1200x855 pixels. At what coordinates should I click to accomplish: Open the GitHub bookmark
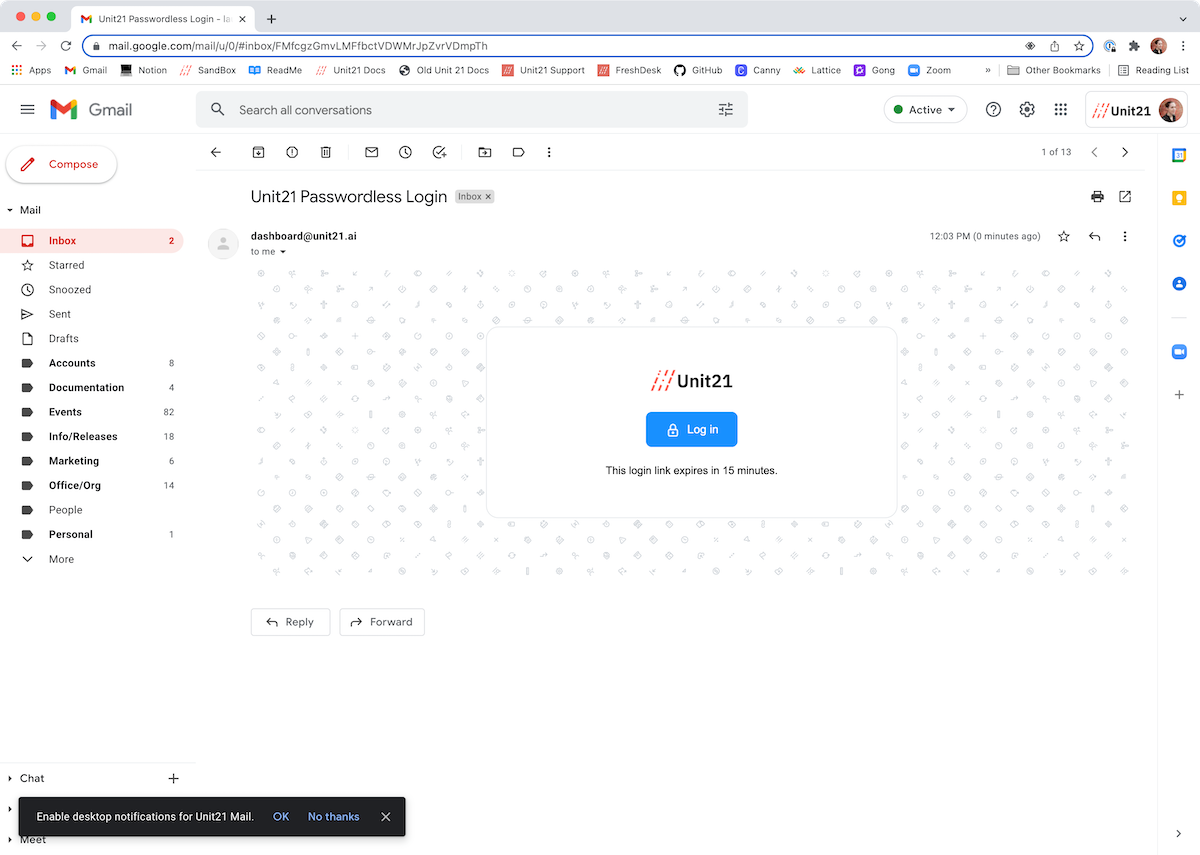click(697, 70)
